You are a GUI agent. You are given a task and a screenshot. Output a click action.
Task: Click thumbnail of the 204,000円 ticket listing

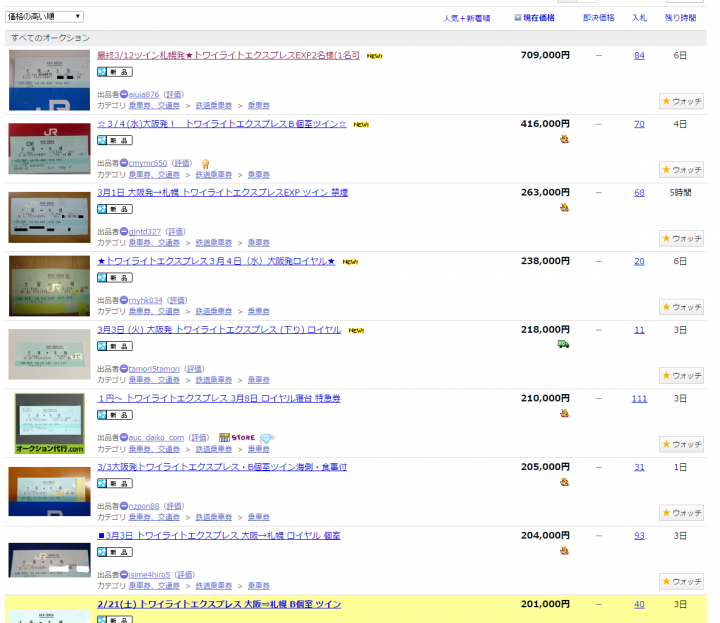(49, 560)
